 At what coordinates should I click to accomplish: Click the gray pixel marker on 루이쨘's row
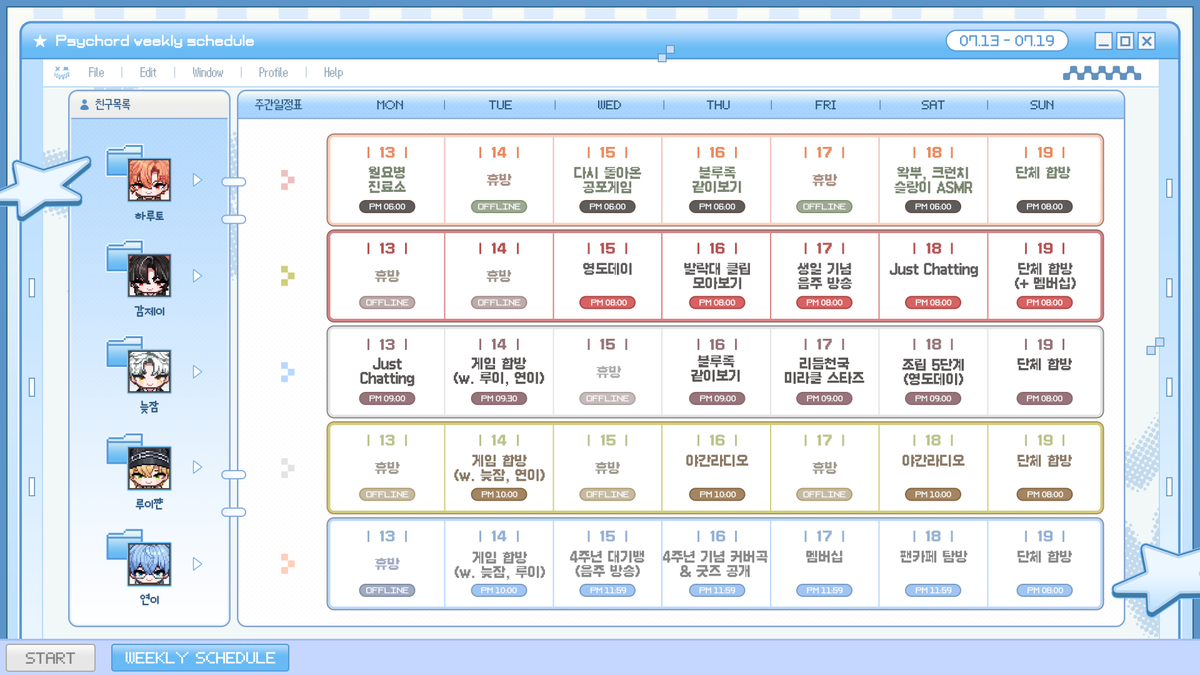tap(287, 468)
